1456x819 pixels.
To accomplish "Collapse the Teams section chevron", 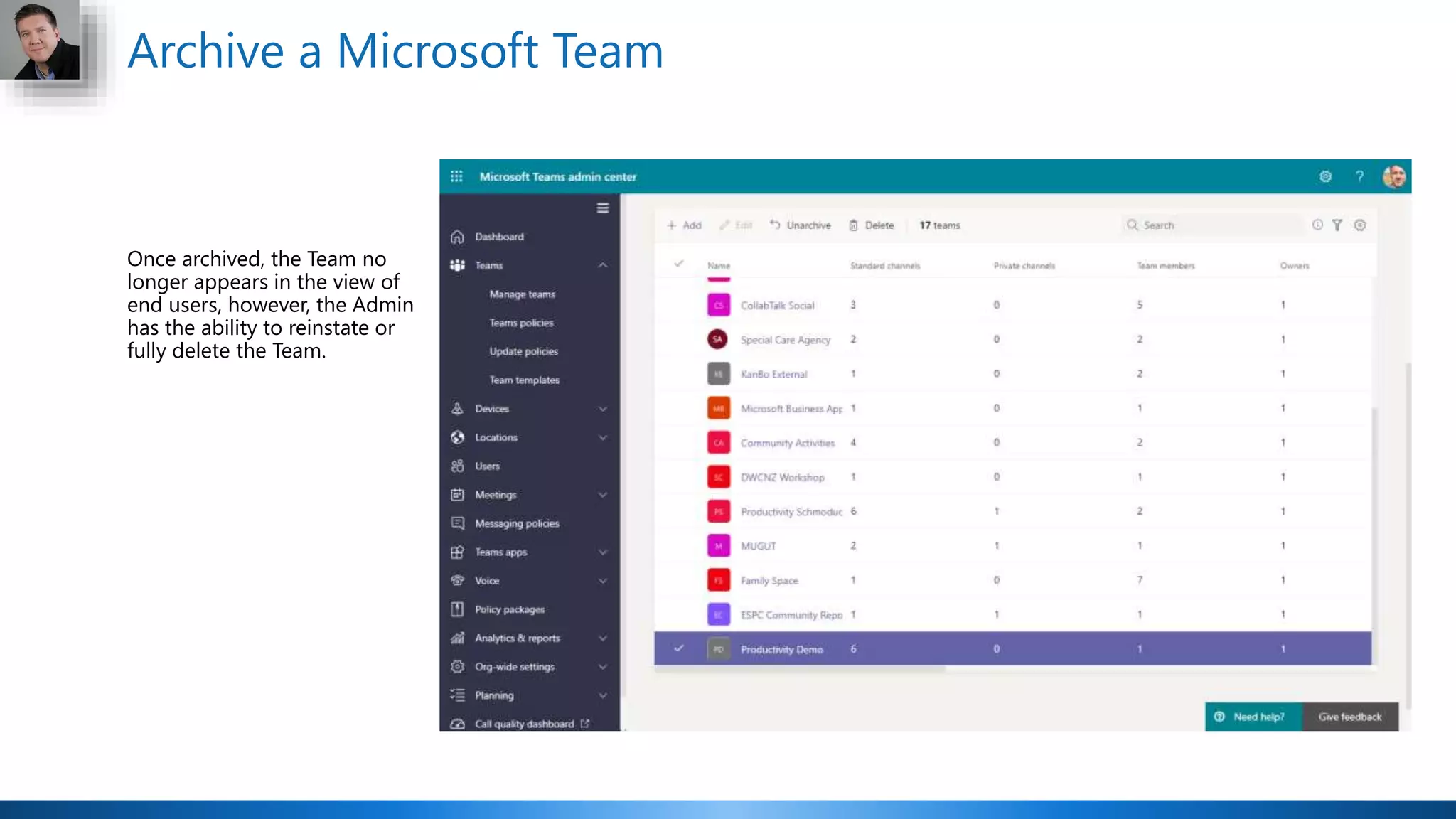I will tap(603, 265).
